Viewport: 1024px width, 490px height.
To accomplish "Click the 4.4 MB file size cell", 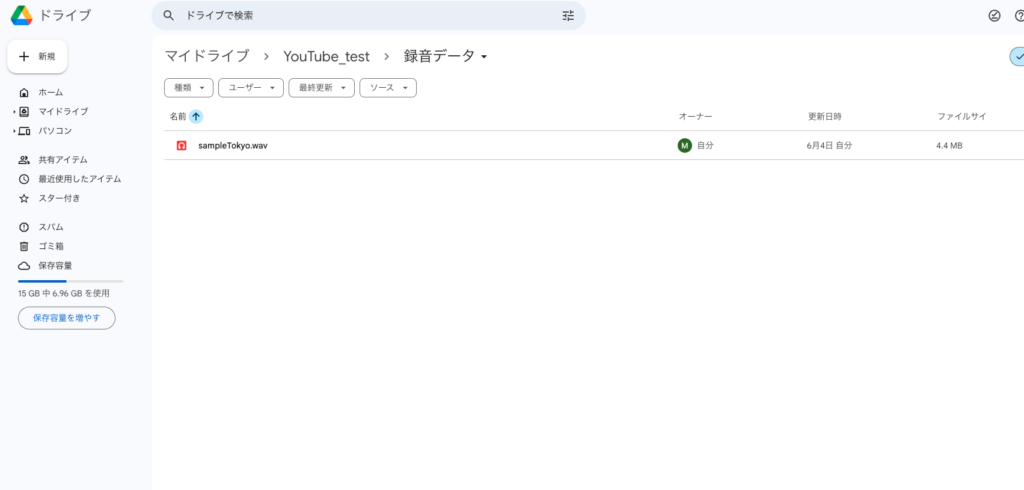I will click(950, 146).
